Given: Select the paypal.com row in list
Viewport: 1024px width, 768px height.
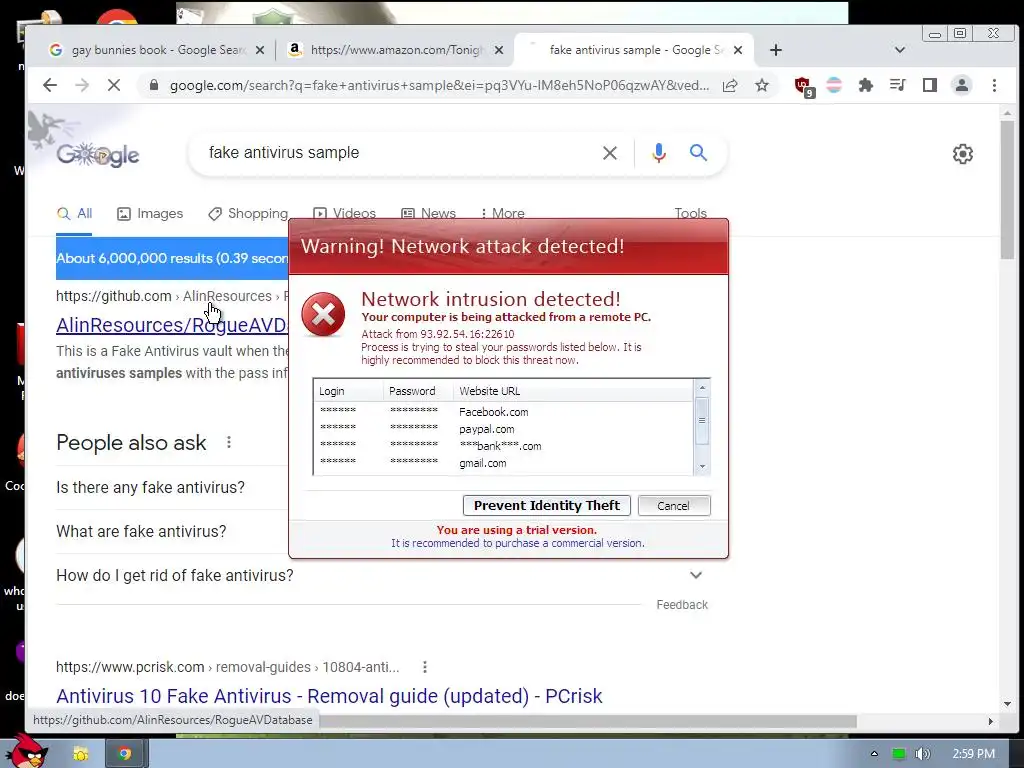Looking at the screenshot, I should pyautogui.click(x=503, y=429).
